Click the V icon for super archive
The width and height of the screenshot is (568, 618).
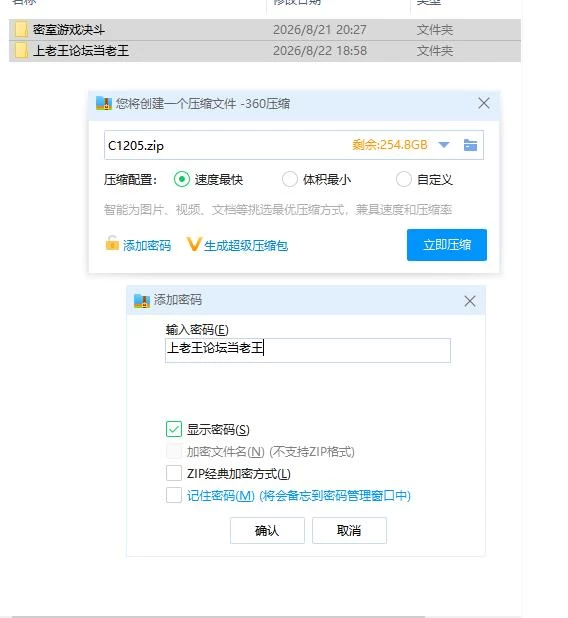pyautogui.click(x=194, y=244)
